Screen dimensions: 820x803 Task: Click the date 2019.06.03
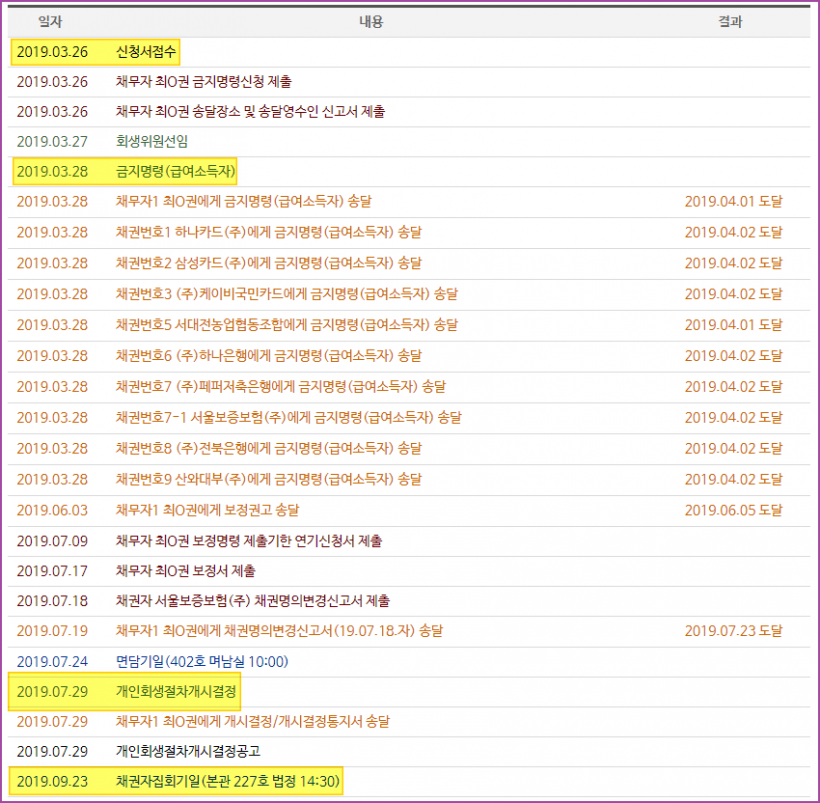52,510
